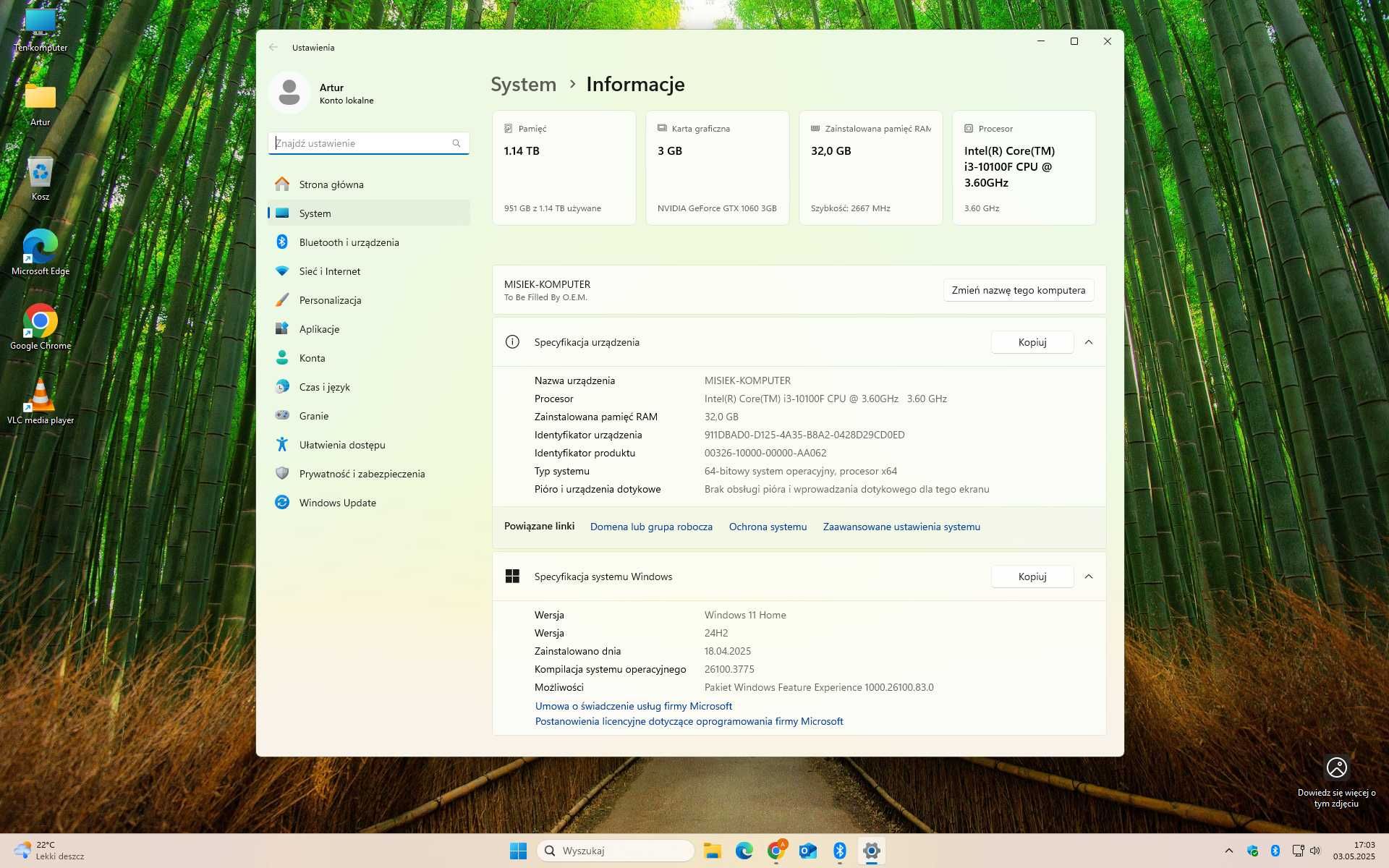Open Czas i język settings
The width and height of the screenshot is (1389, 868).
tap(368, 387)
